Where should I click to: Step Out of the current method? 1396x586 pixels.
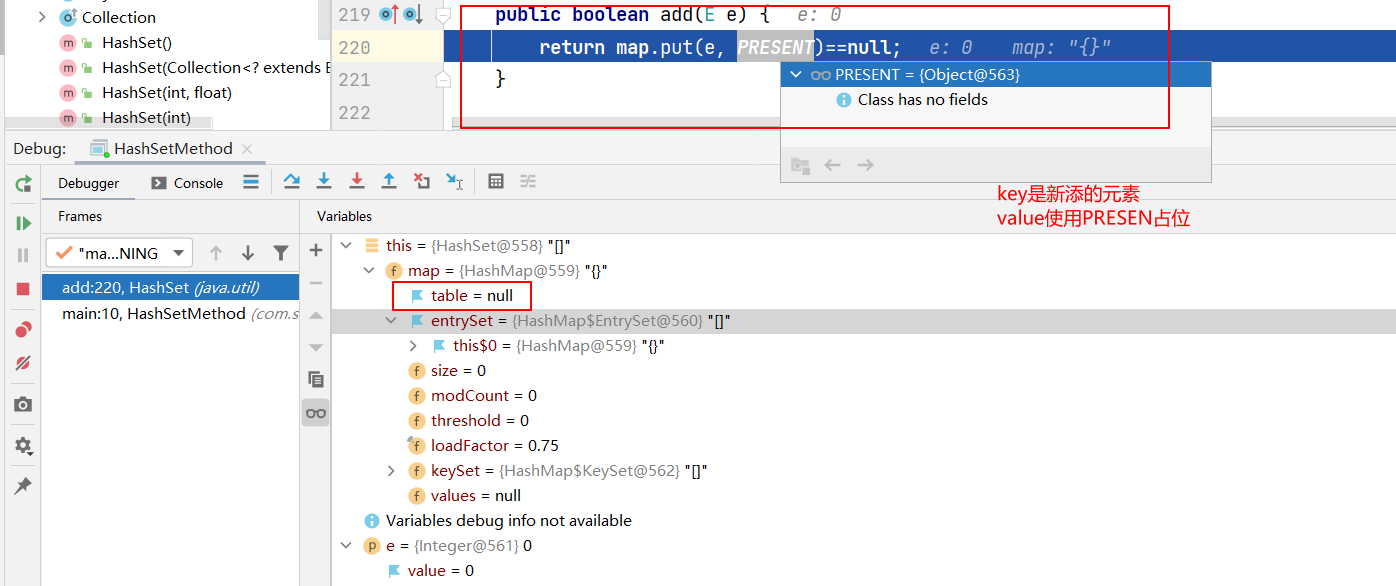[389, 181]
